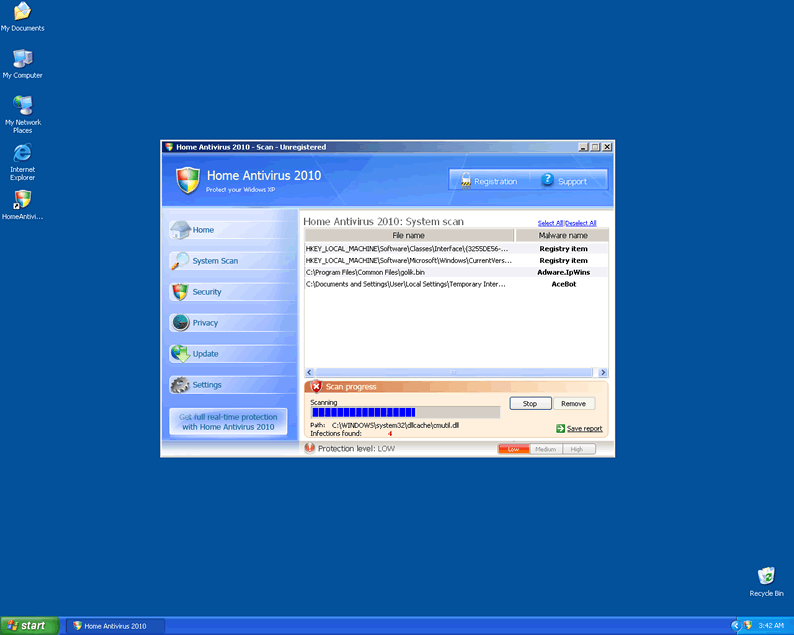Click the scan progress bar

(x=405, y=412)
